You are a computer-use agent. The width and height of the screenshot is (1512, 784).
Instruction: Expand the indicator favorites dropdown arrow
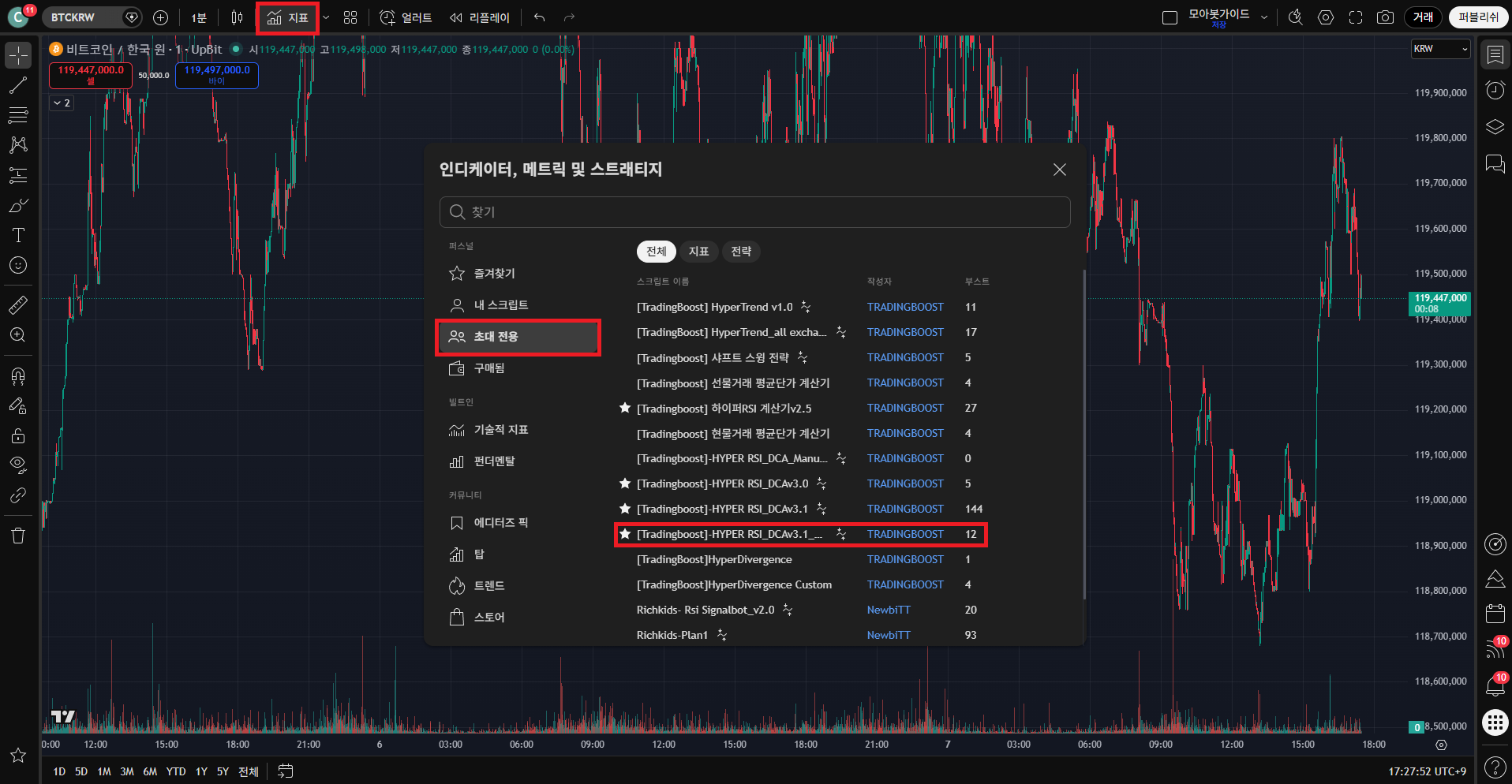(x=326, y=17)
